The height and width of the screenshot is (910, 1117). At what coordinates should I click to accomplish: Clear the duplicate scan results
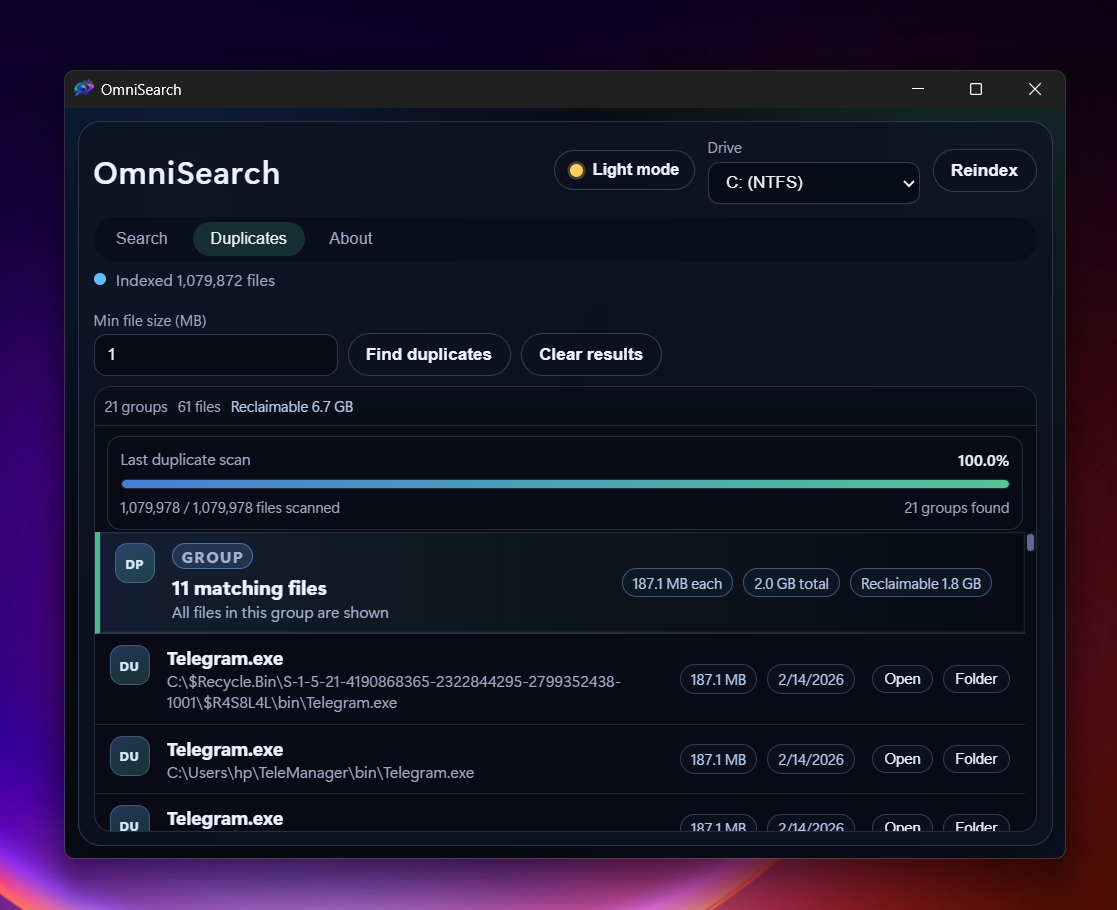click(x=591, y=354)
